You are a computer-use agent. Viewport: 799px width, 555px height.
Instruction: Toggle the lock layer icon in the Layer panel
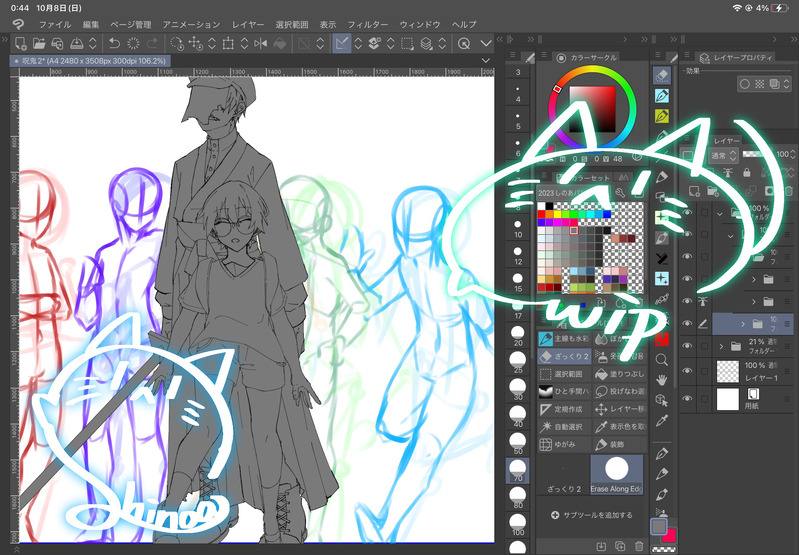coord(747,173)
